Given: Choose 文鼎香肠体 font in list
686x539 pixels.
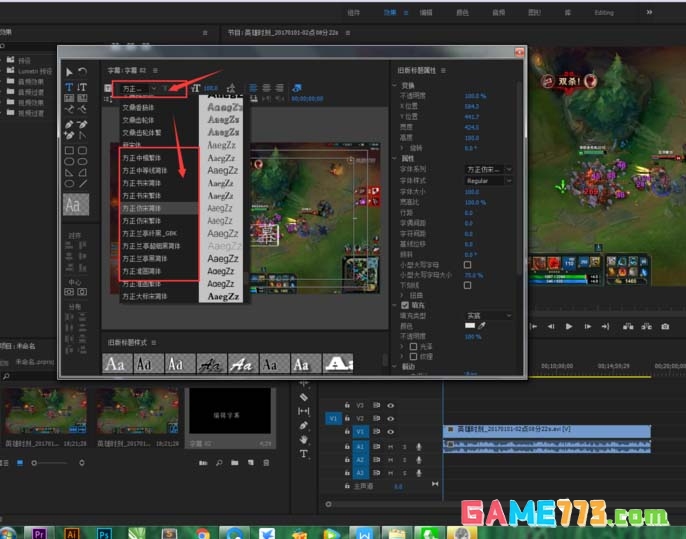Looking at the screenshot, I should pyautogui.click(x=158, y=108).
